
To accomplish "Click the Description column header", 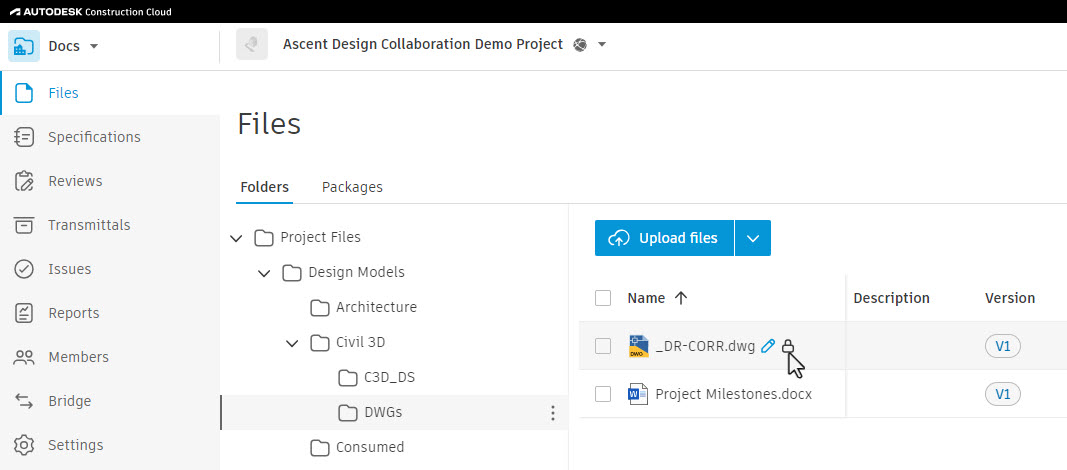I will (x=891, y=298).
